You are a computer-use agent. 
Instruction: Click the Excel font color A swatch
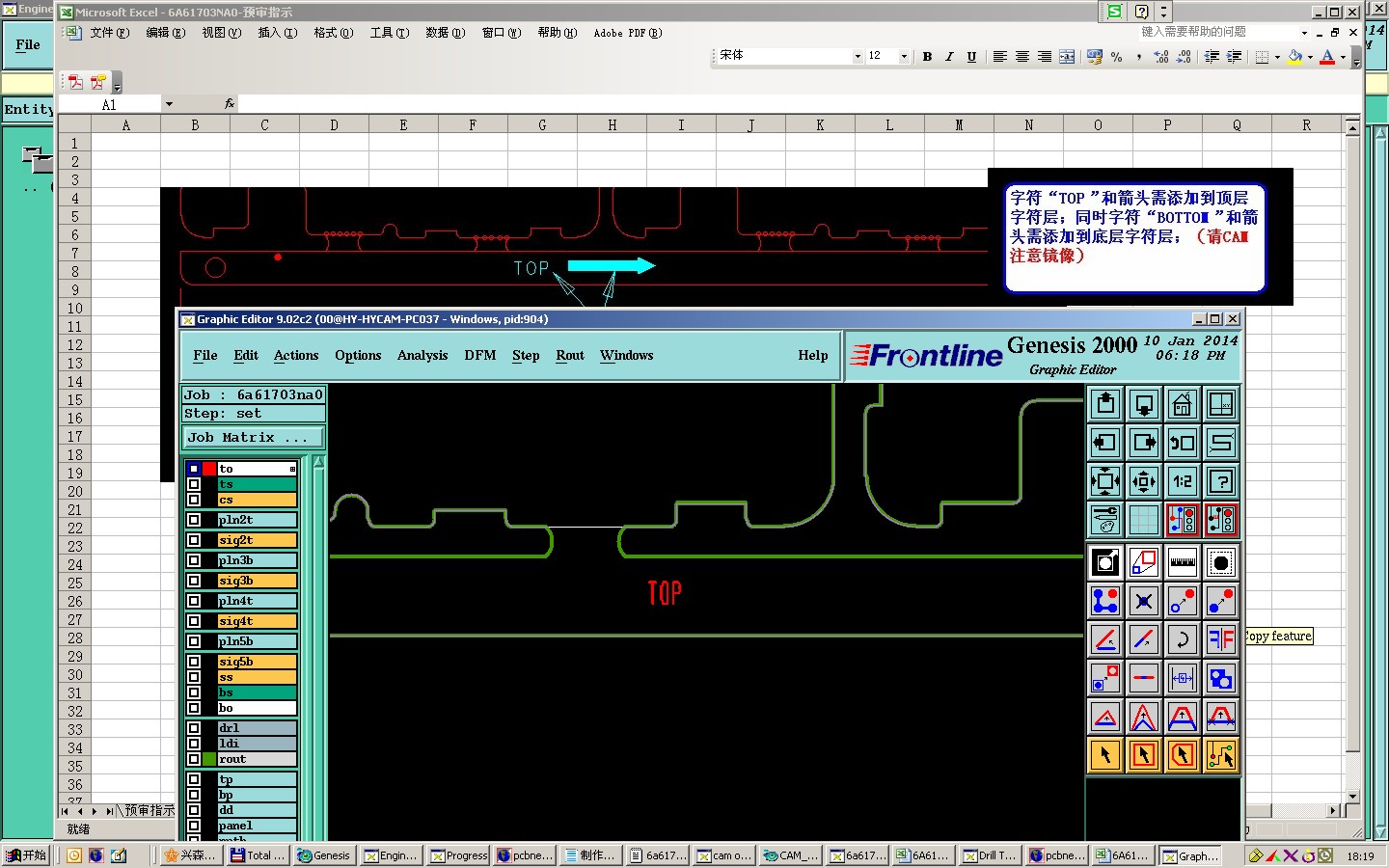pyautogui.click(x=1328, y=57)
